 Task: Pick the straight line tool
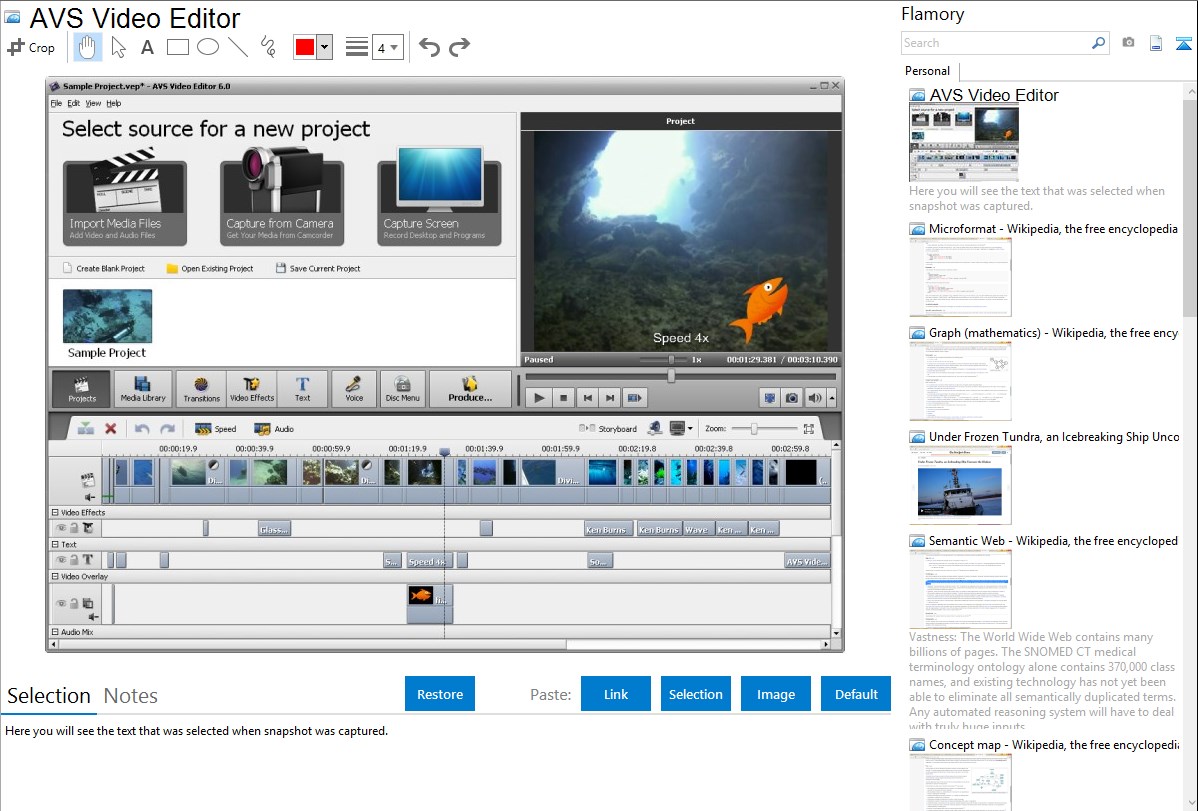coord(237,47)
